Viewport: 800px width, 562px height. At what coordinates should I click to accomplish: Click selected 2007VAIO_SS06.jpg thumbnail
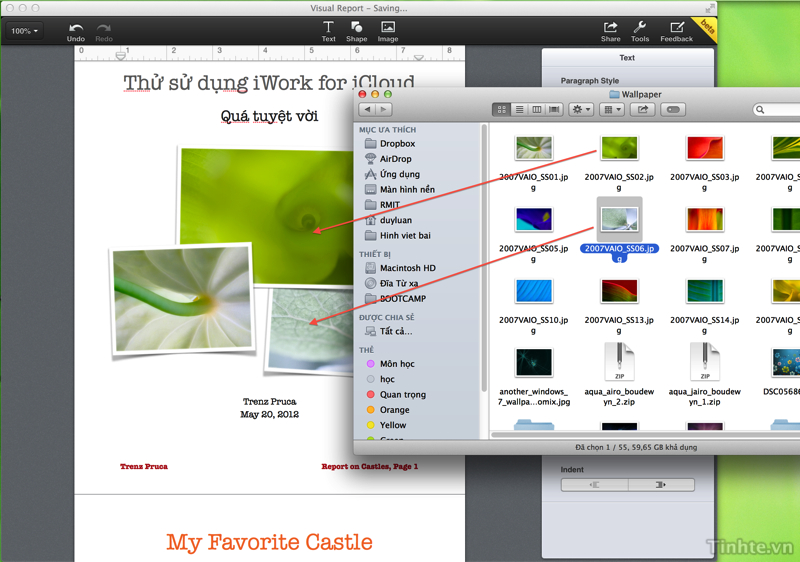(619, 220)
